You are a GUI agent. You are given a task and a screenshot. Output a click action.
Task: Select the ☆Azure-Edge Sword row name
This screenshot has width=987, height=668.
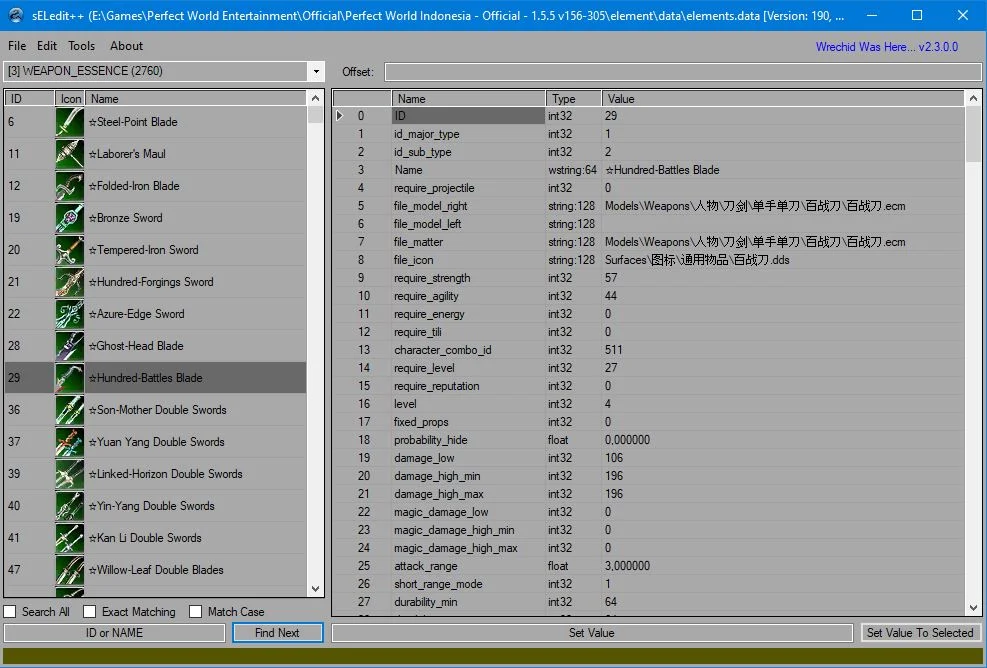(137, 314)
